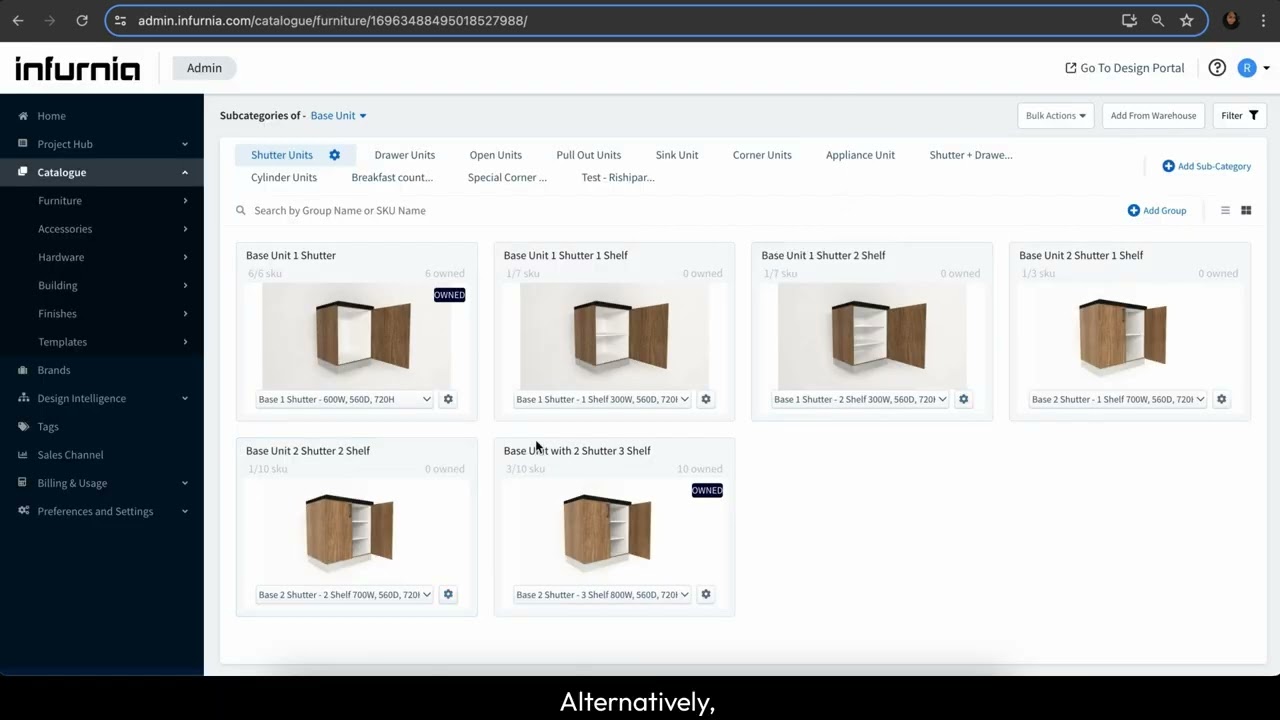Select the Drawer Units tab

click(x=405, y=155)
